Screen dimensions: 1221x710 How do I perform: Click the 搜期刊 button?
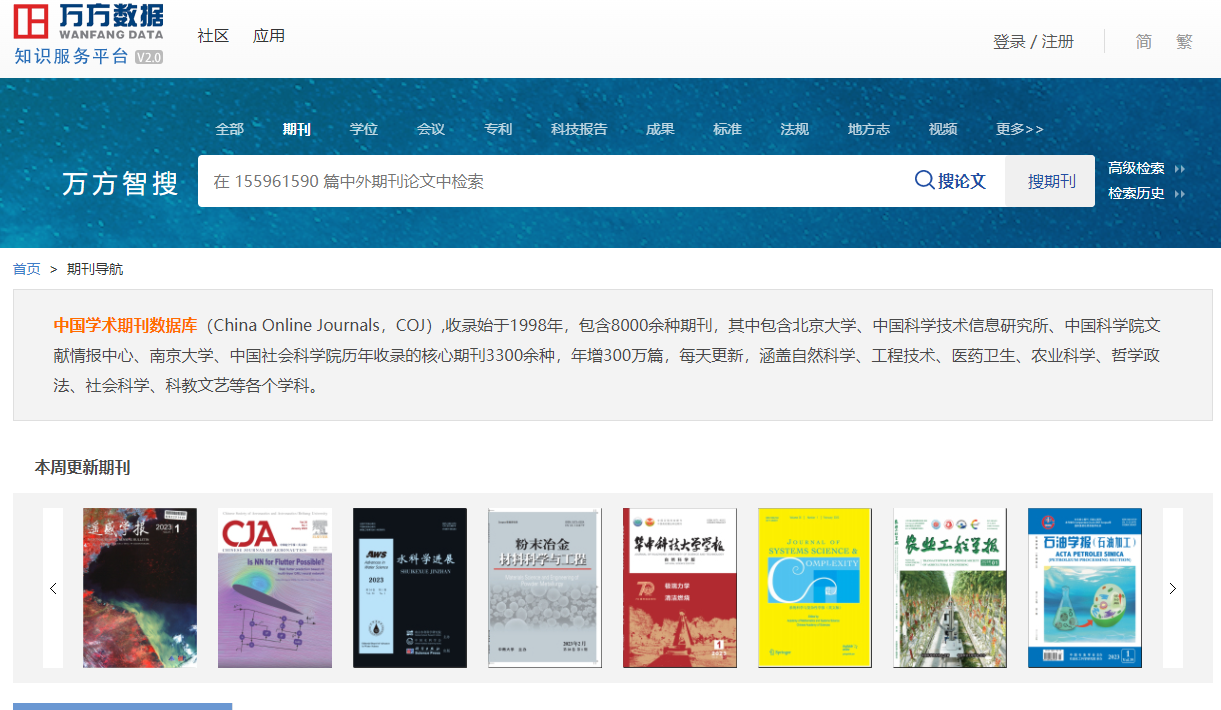tap(1051, 181)
